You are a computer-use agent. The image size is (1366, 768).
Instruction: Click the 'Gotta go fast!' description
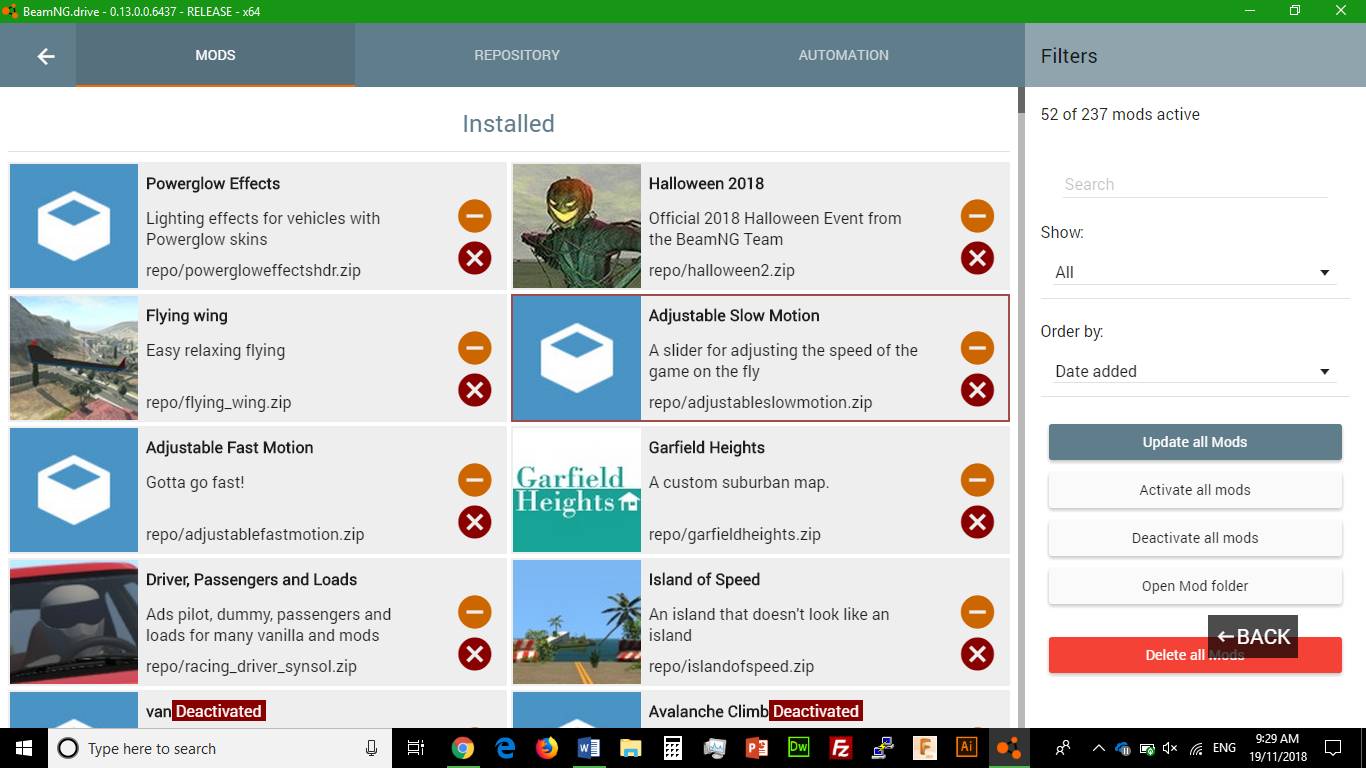195,482
